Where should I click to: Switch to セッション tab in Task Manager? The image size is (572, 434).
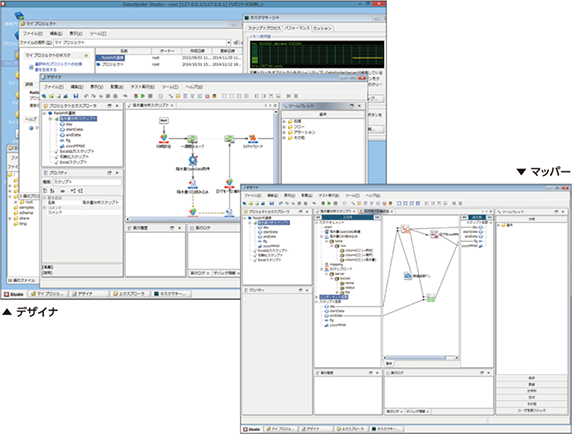click(x=322, y=28)
